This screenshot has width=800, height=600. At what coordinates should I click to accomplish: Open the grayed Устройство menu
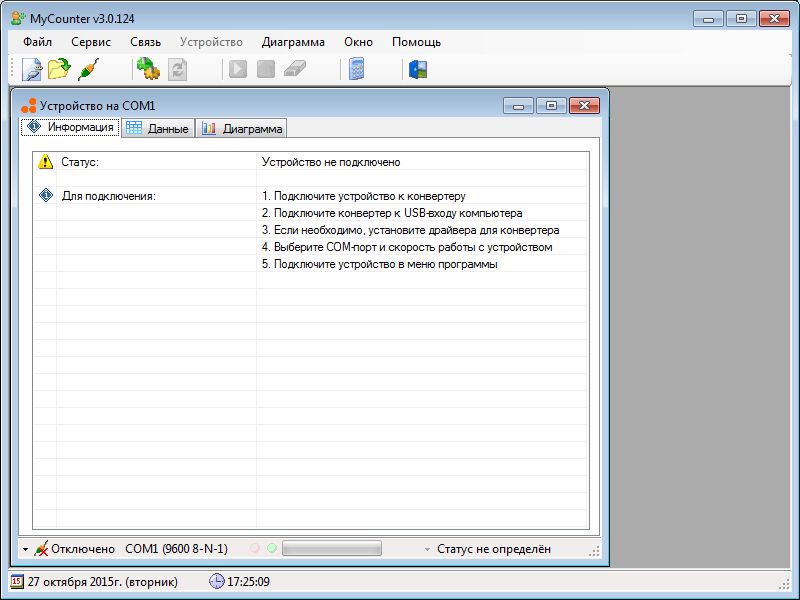pos(211,42)
